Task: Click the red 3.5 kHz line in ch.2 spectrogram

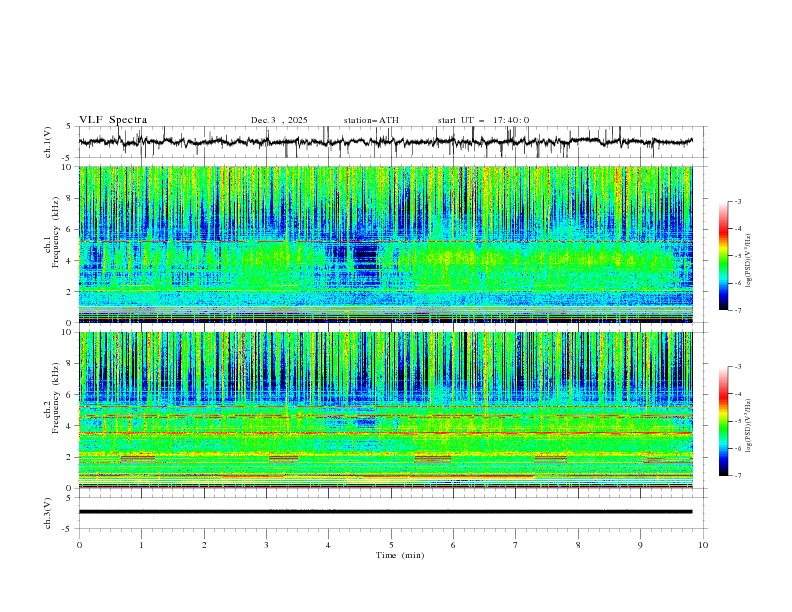Action: click(x=385, y=433)
